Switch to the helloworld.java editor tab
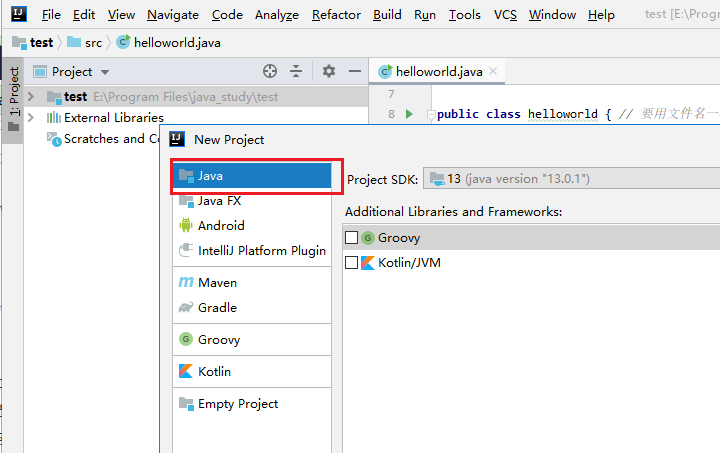 [x=439, y=72]
